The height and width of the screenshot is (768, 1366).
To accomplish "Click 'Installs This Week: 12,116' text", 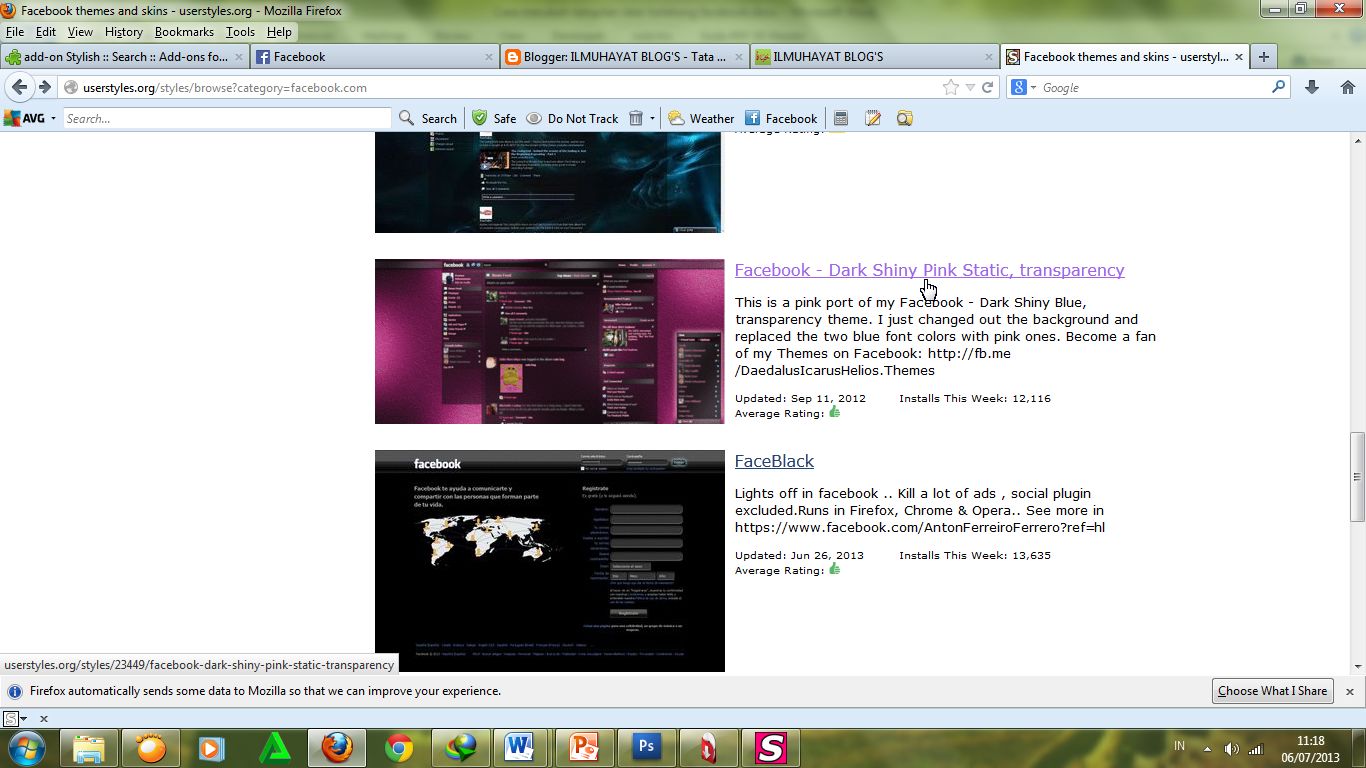I will pyautogui.click(x=975, y=398).
